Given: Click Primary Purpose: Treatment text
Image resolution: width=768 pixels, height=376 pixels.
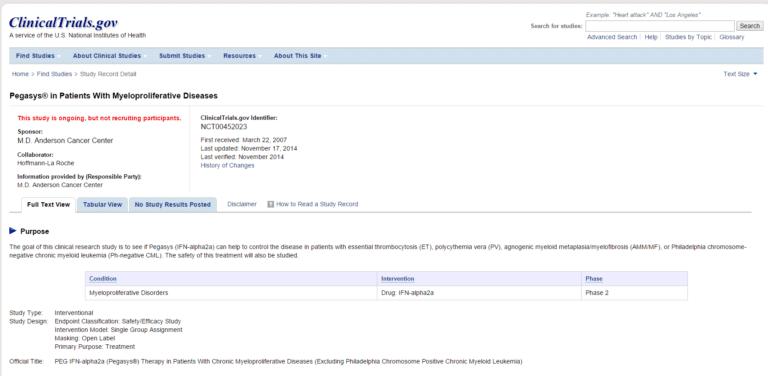Looking at the screenshot, I should 95,346.
